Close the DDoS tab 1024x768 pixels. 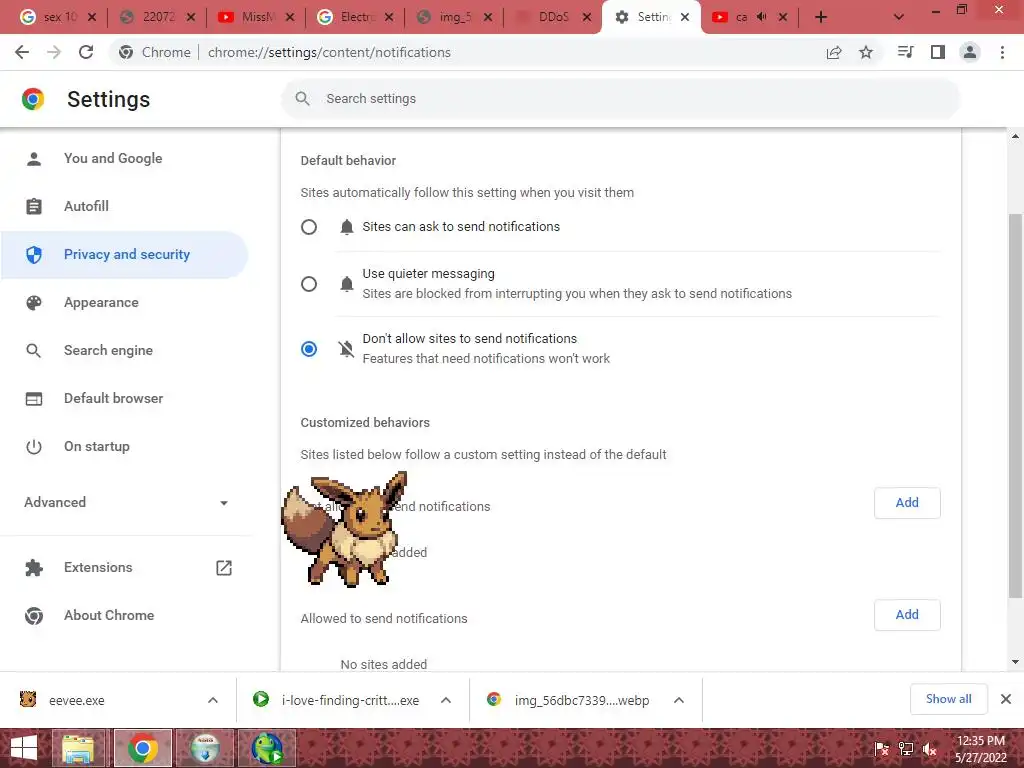(587, 17)
